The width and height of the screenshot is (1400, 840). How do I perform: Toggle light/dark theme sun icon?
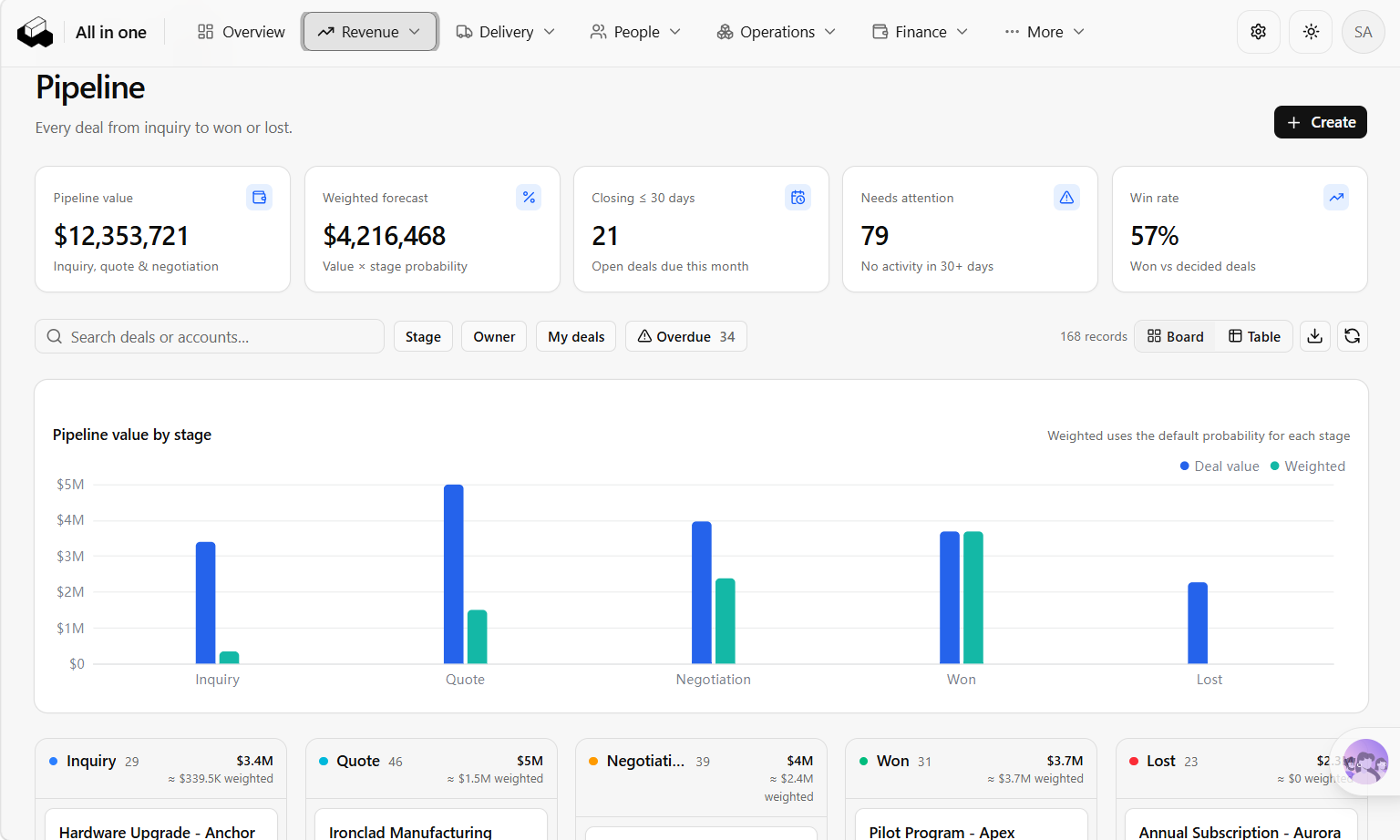point(1311,32)
